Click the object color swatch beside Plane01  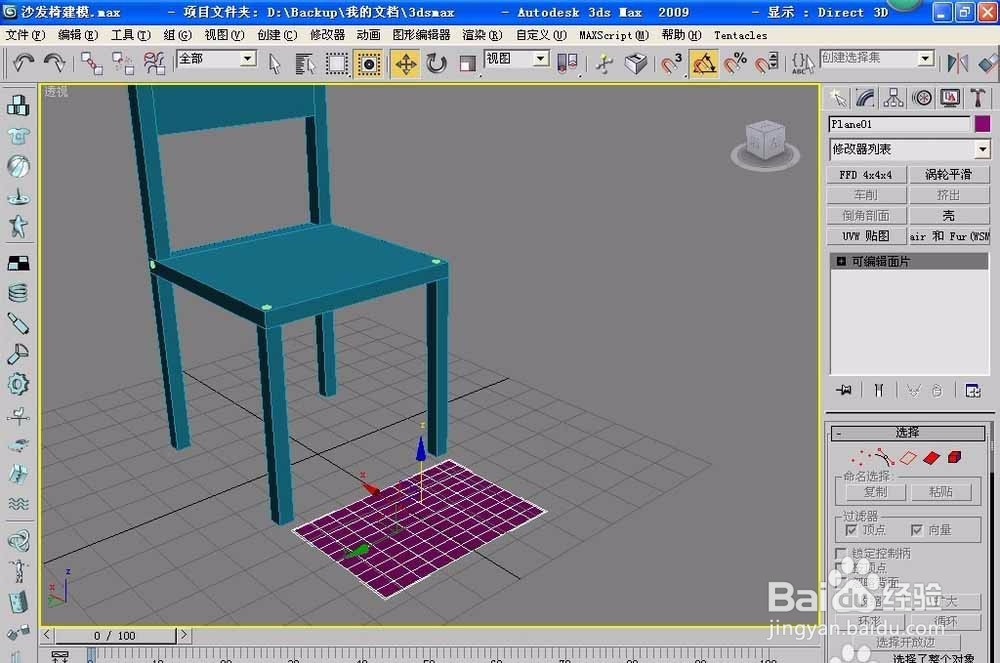coord(981,123)
